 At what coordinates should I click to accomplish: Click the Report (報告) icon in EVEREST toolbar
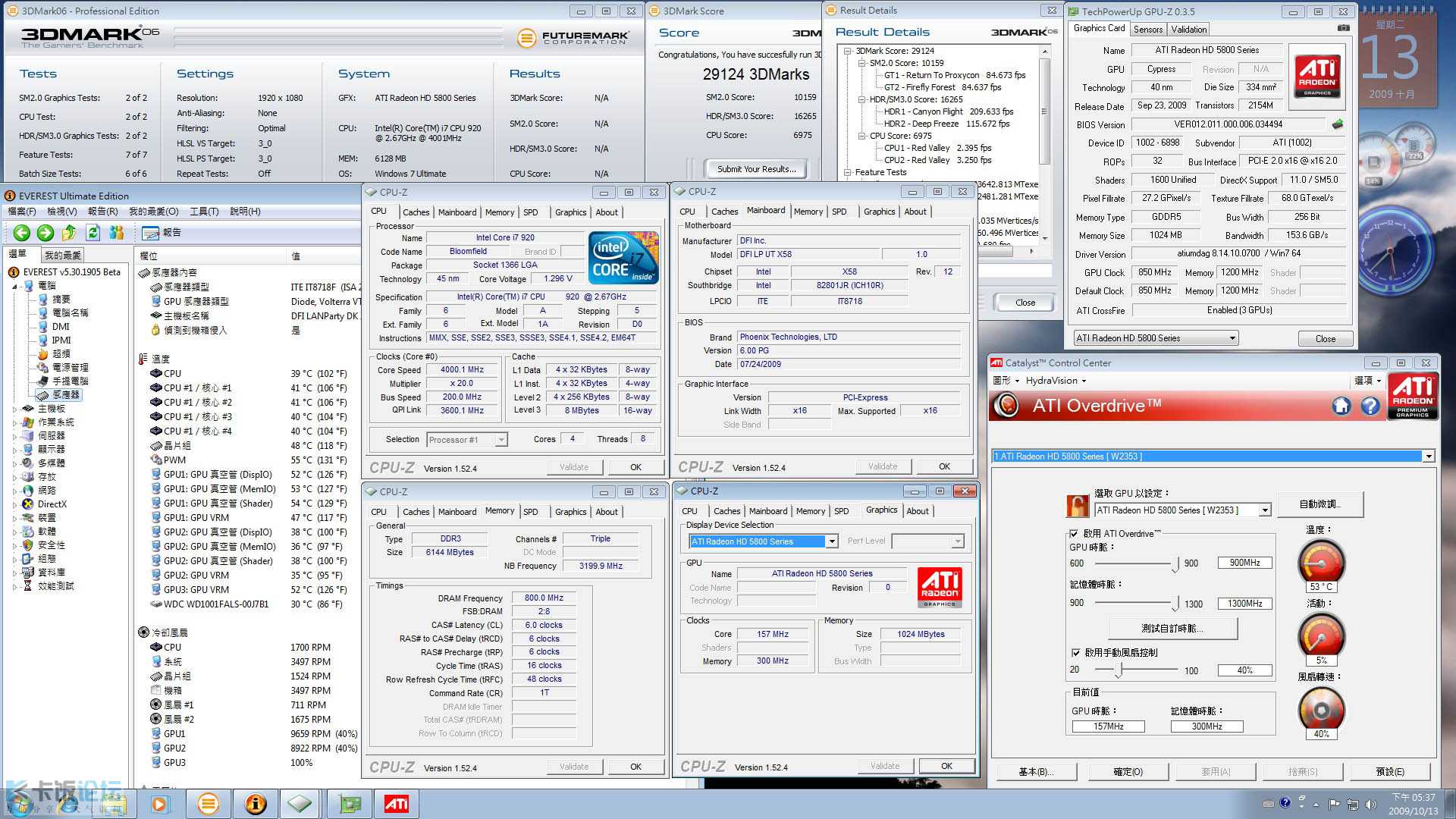(150, 233)
